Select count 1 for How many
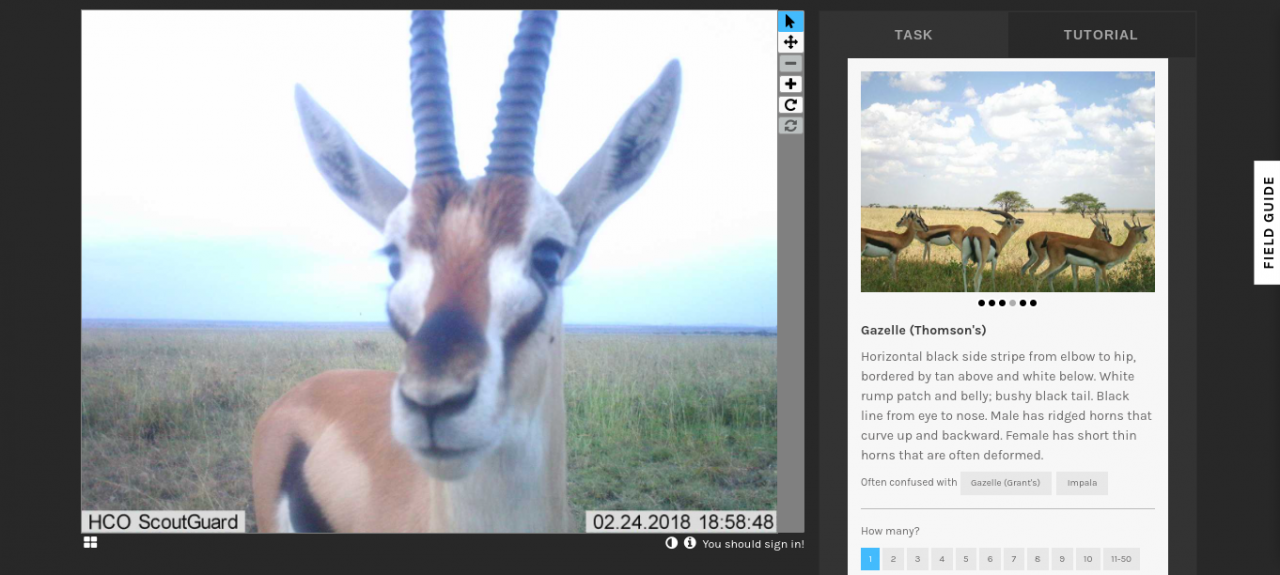 (x=870, y=559)
